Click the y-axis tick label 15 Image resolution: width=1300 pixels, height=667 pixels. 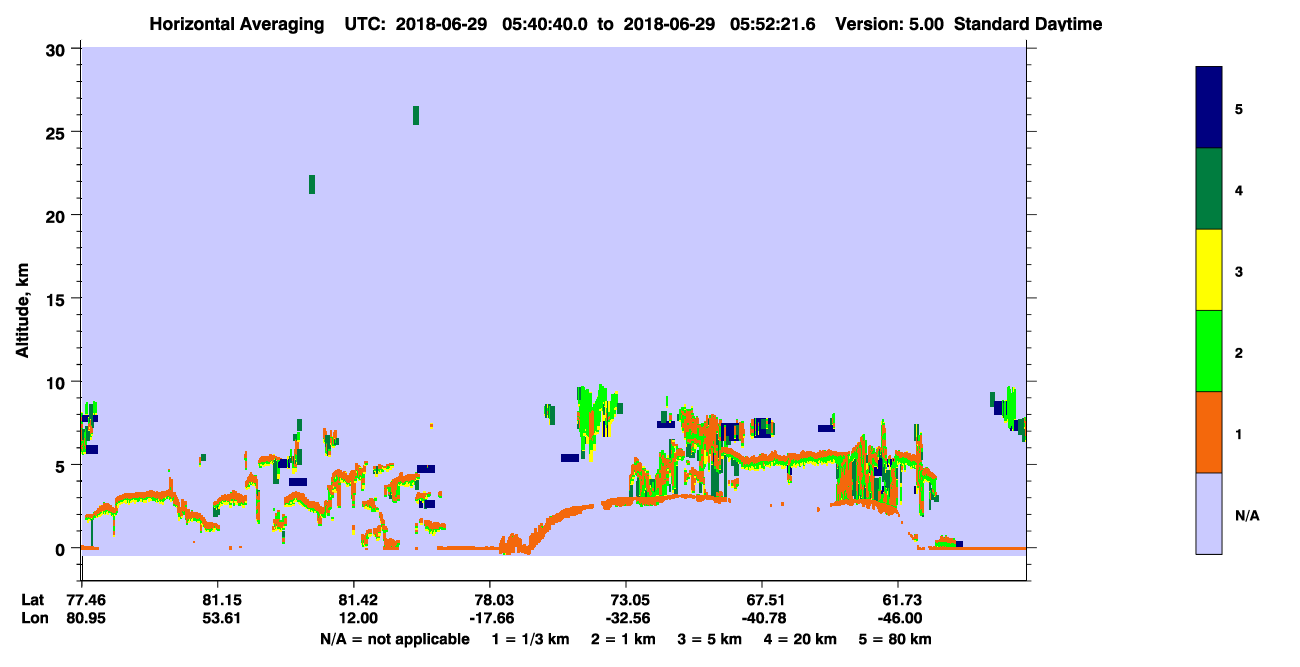58,299
